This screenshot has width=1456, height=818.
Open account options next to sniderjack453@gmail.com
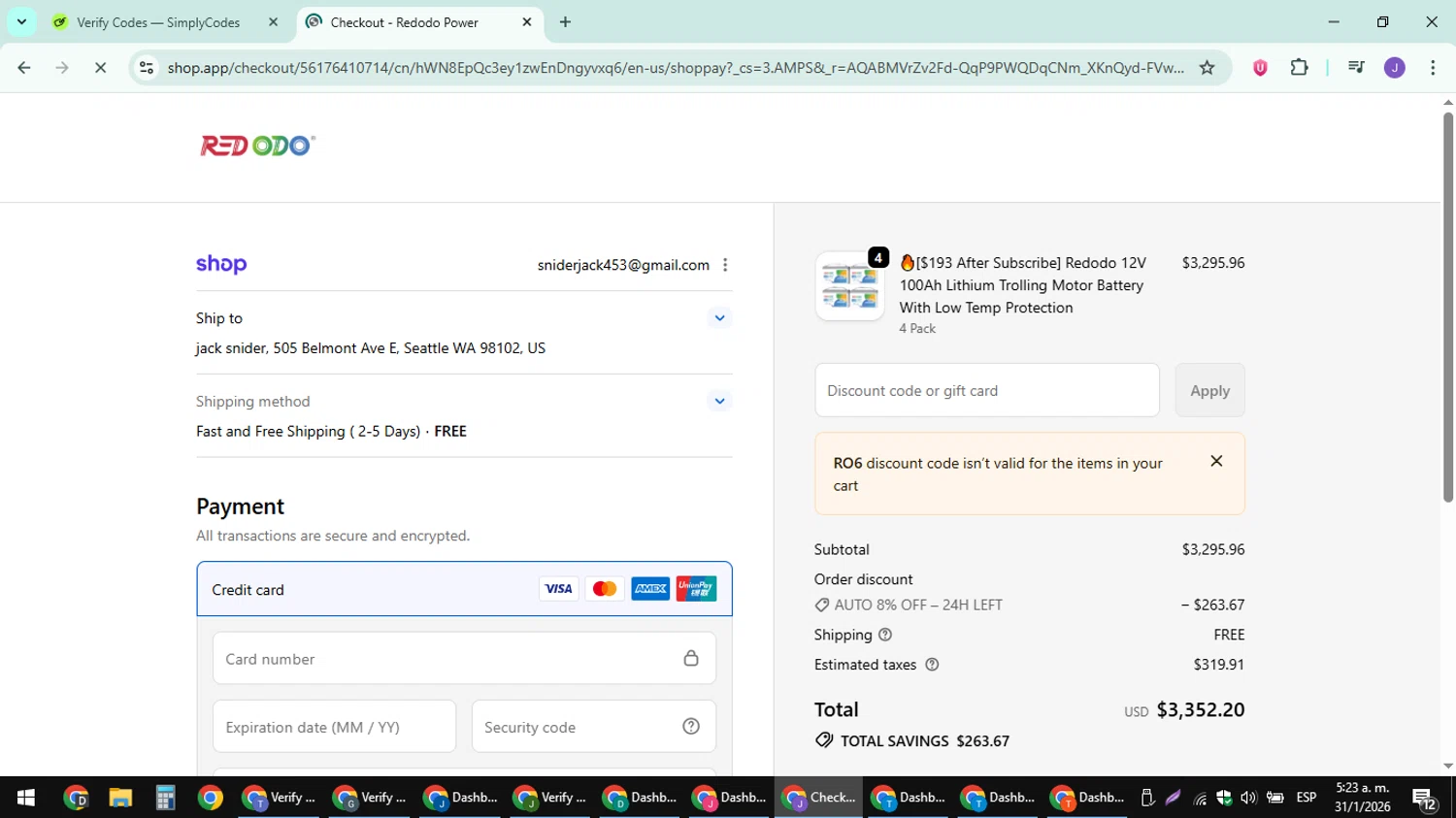click(x=725, y=265)
